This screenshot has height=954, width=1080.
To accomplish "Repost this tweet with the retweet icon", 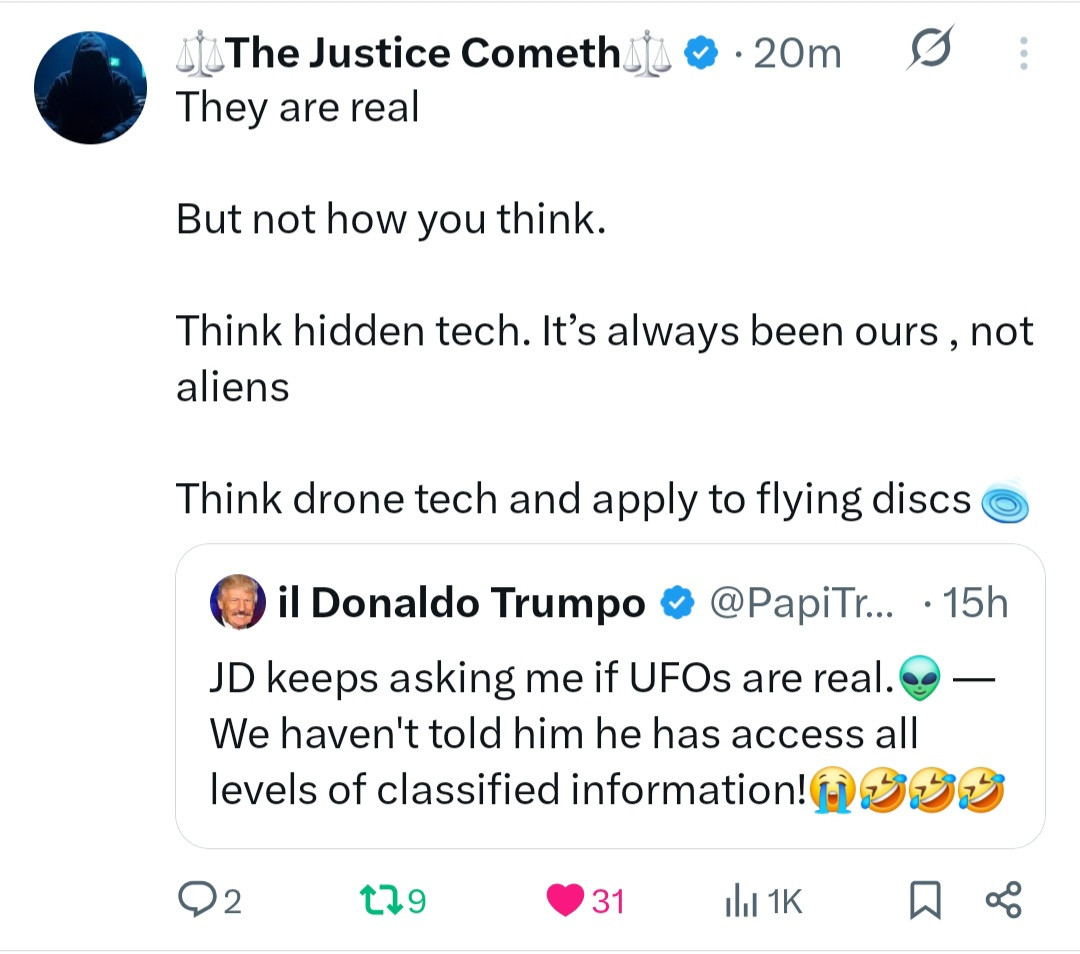I will (x=376, y=901).
